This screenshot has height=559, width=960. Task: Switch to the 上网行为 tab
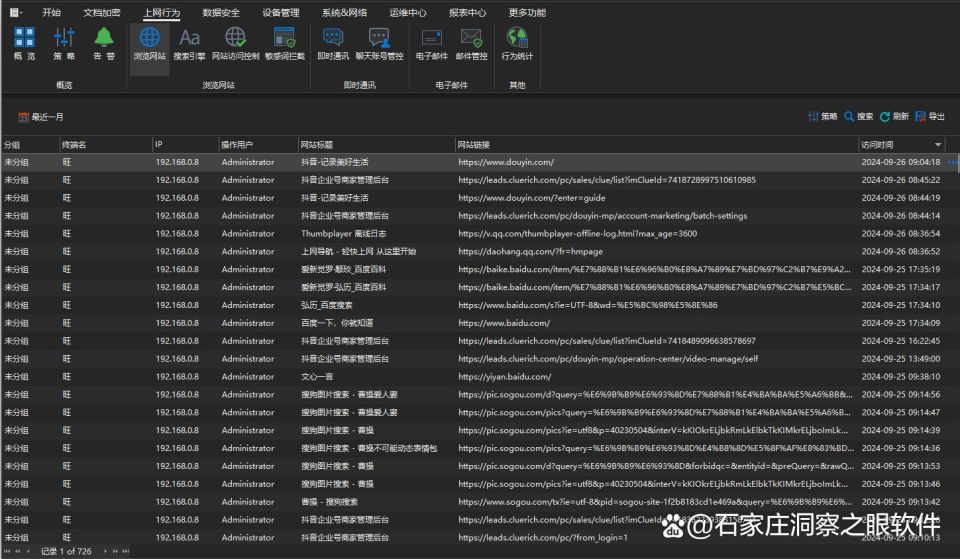[x=162, y=12]
